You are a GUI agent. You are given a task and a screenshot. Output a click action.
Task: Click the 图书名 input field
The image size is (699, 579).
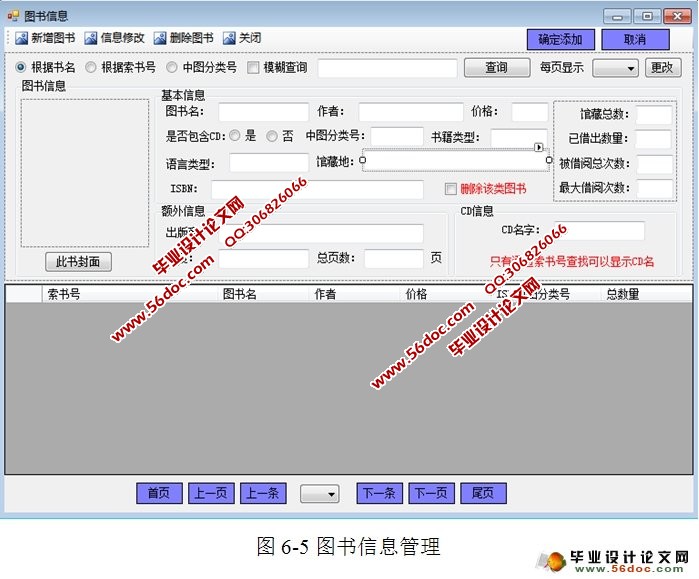coord(263,112)
